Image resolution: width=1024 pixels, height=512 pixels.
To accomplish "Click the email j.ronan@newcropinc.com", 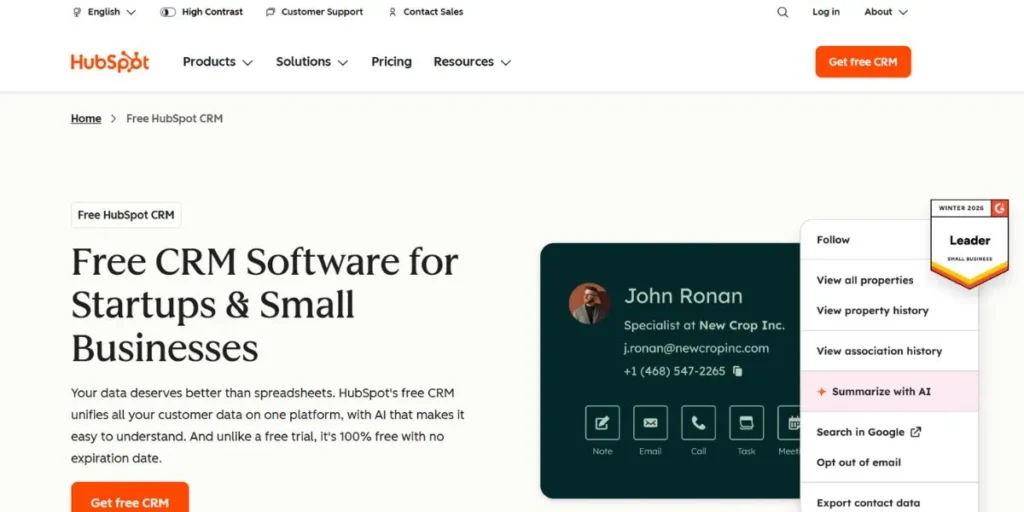I will [696, 348].
